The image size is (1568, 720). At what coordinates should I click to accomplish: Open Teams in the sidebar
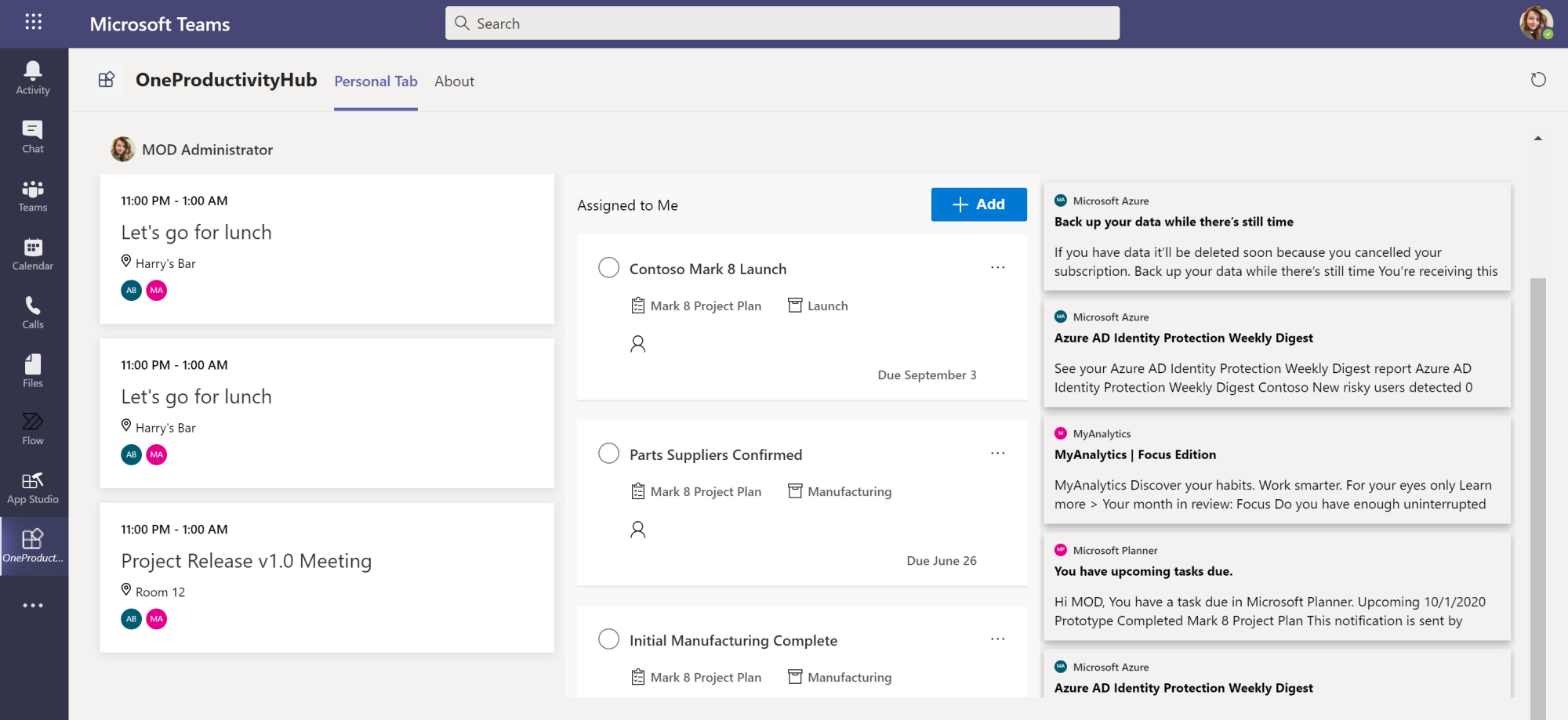[33, 196]
